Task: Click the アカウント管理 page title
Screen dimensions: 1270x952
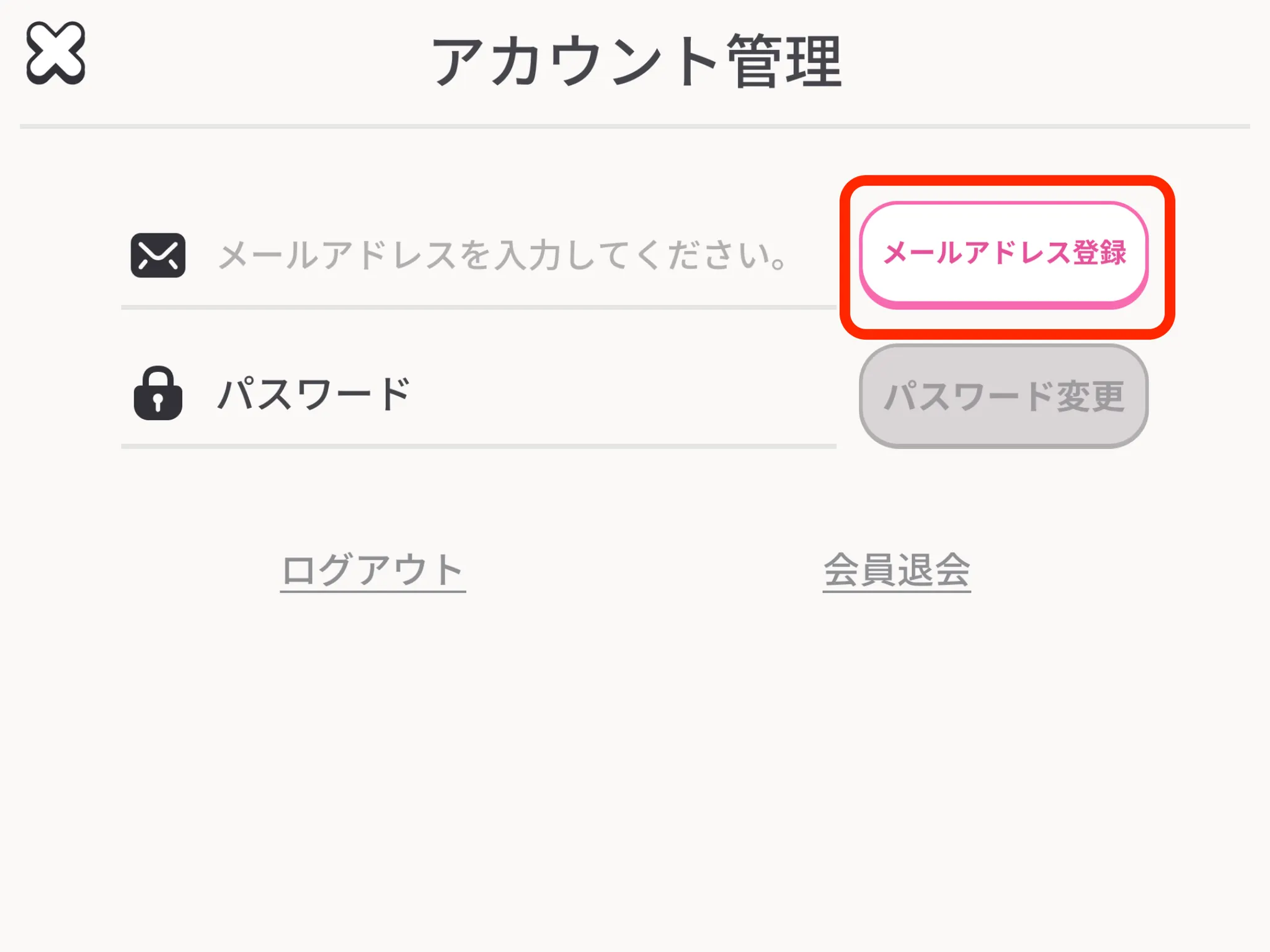Action: click(x=636, y=62)
